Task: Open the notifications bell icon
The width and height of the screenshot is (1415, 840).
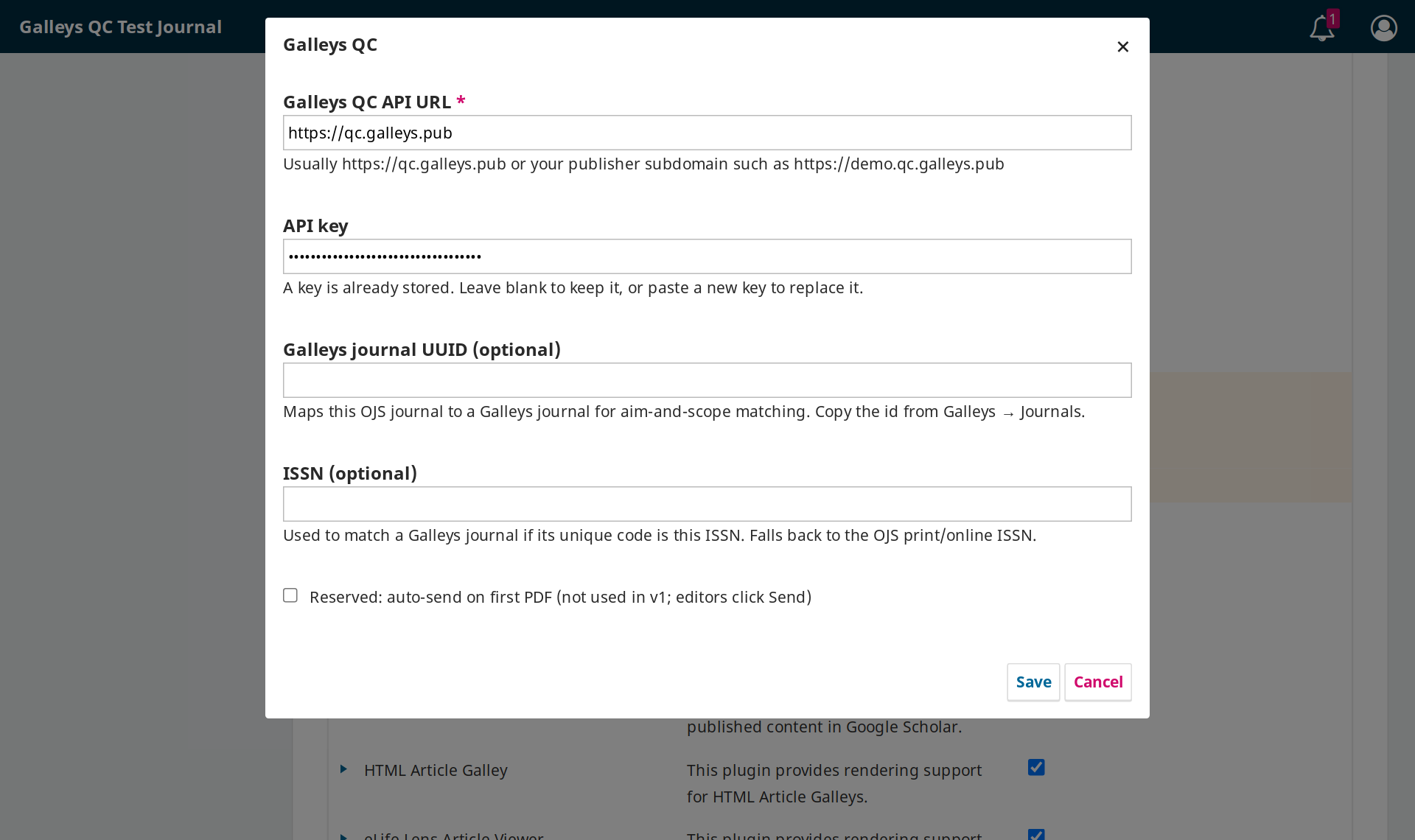Action: [x=1322, y=28]
